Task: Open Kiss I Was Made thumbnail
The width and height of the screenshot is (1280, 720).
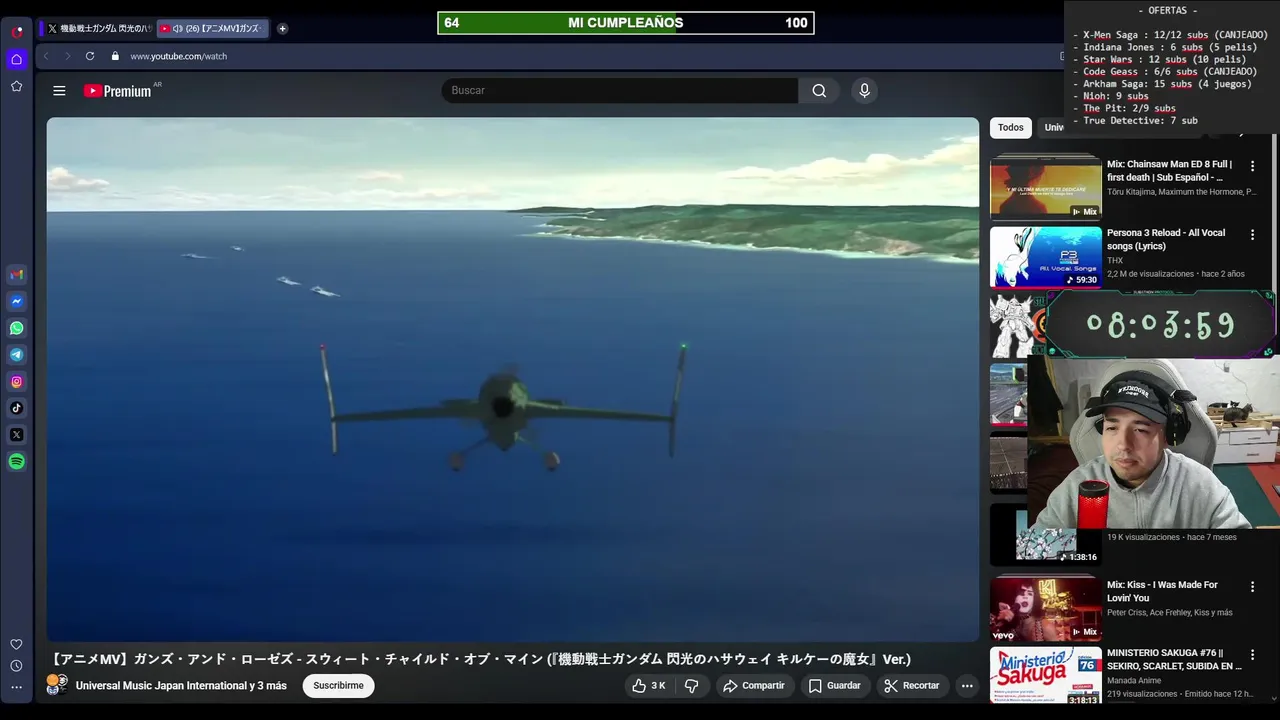Action: point(1046,607)
